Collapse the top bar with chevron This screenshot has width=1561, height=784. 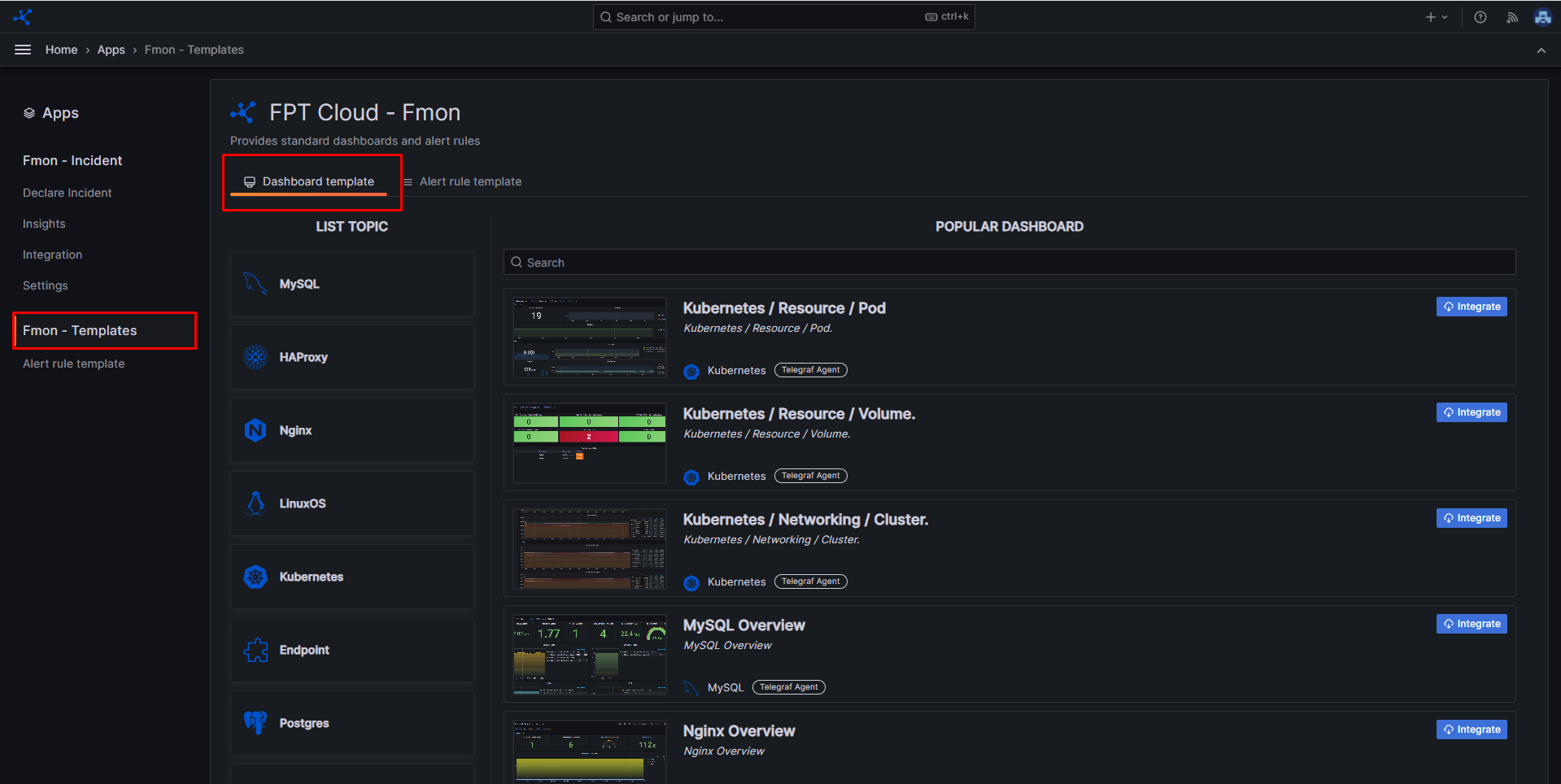[1541, 50]
